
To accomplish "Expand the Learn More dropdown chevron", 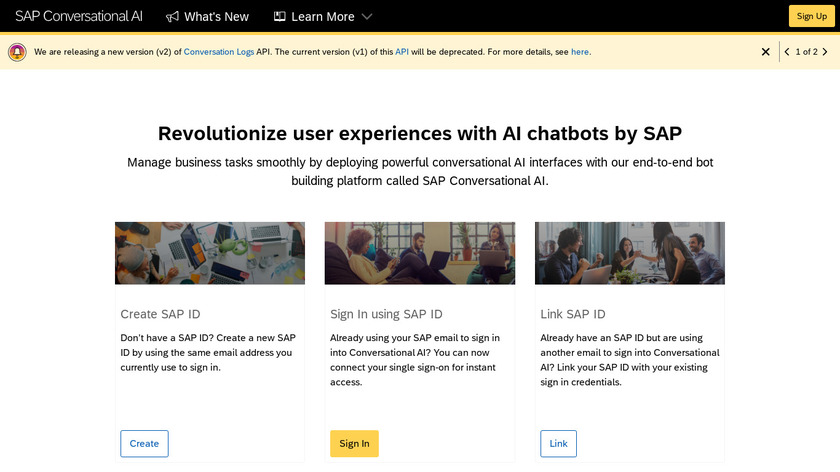I will tap(367, 17).
